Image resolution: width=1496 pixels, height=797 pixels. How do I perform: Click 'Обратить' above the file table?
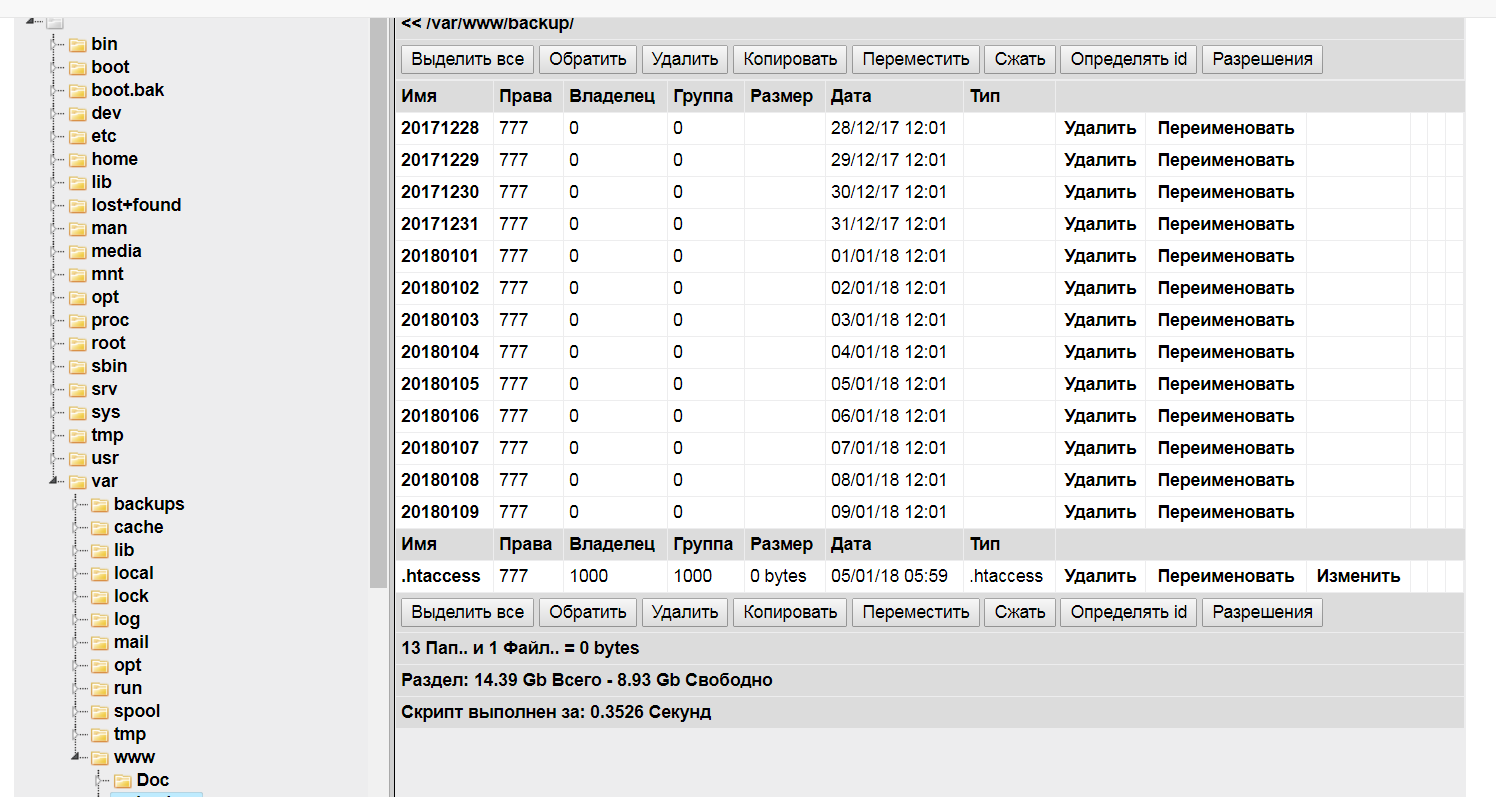click(x=588, y=59)
